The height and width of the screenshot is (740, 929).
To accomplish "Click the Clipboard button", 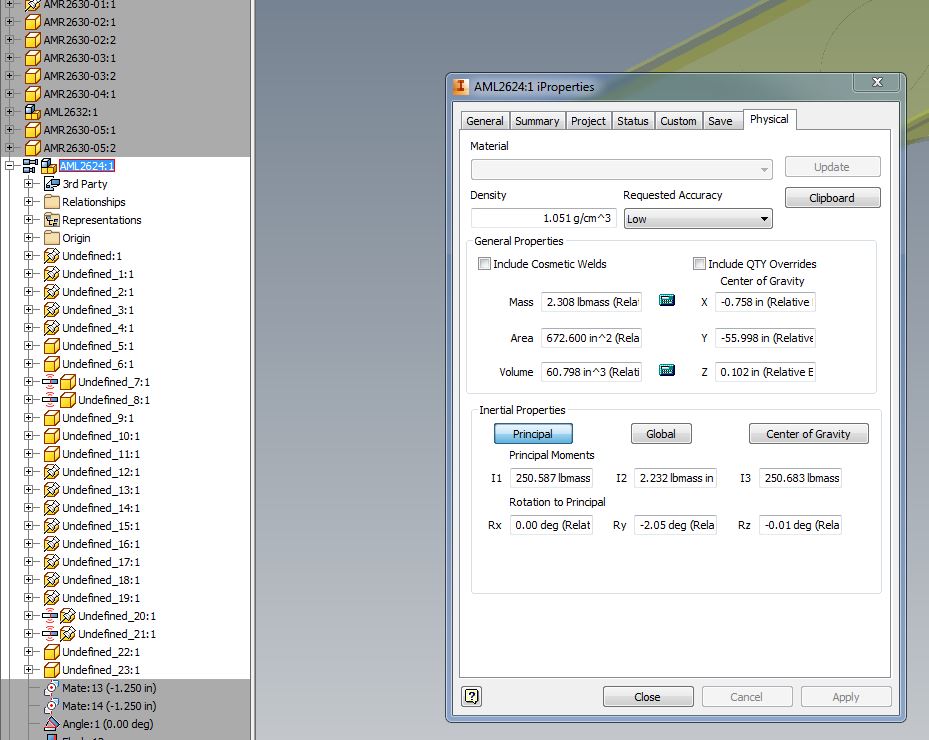I will coord(832,197).
